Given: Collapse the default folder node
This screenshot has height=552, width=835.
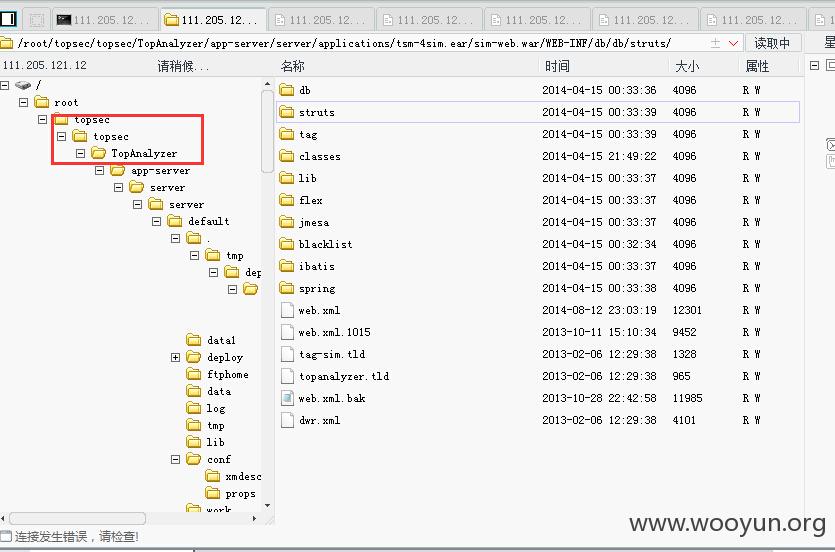Looking at the screenshot, I should pos(157,221).
